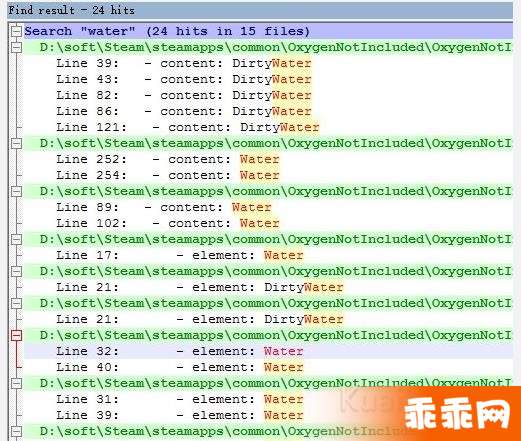Collapse the Search "water" results root node
The height and width of the screenshot is (441, 521).
click(x=16, y=32)
